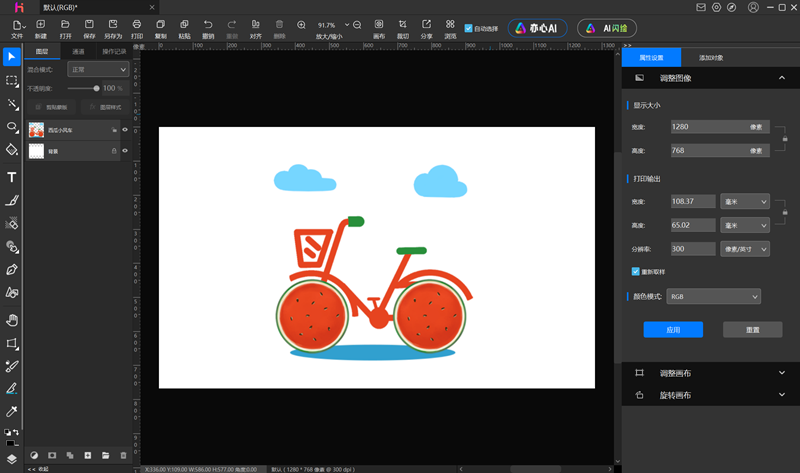
Task: Hide the 西瓜小风车 layer via eye icon
Action: (125, 130)
